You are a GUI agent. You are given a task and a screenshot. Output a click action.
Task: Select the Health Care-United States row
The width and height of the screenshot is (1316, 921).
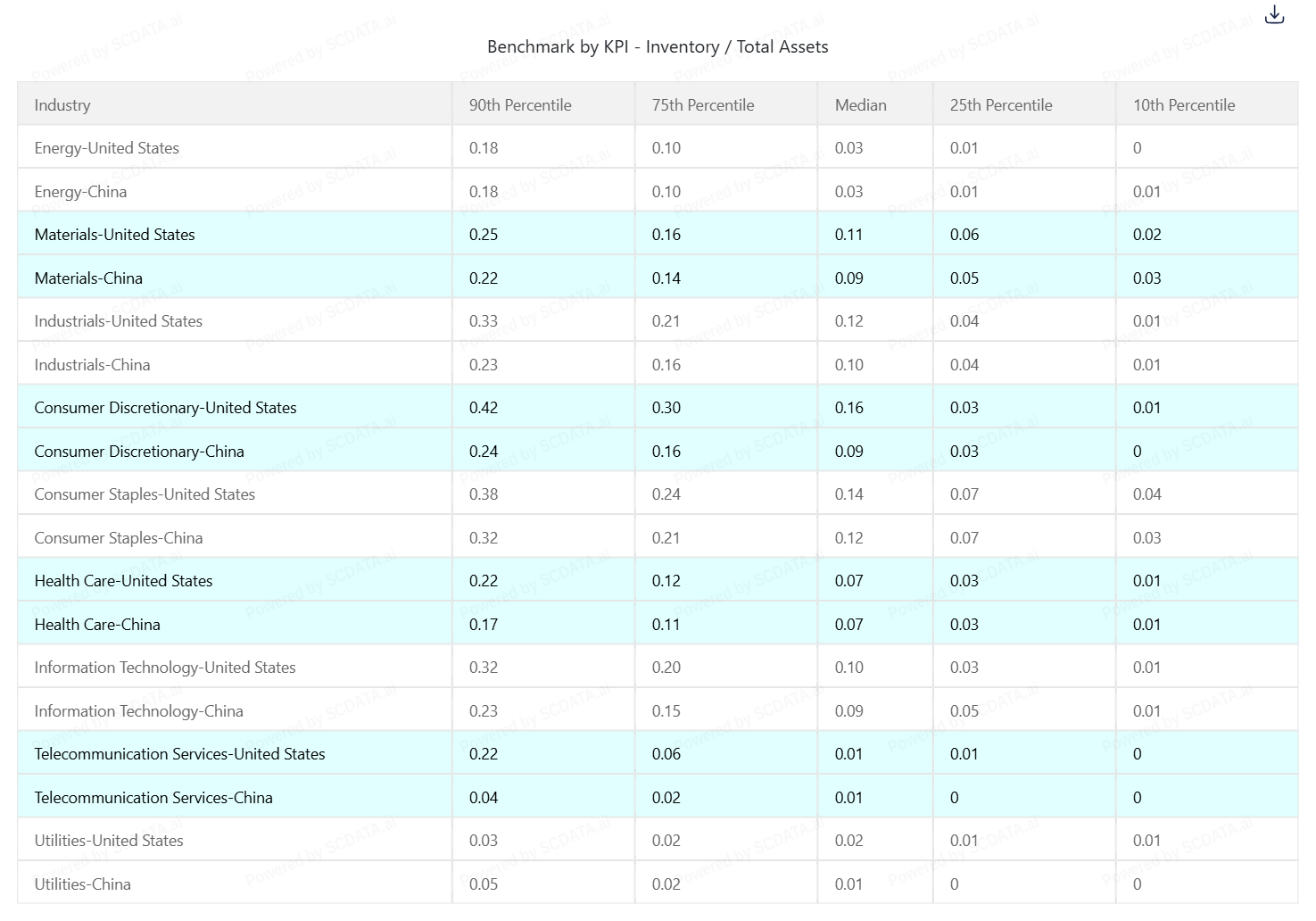(123, 581)
